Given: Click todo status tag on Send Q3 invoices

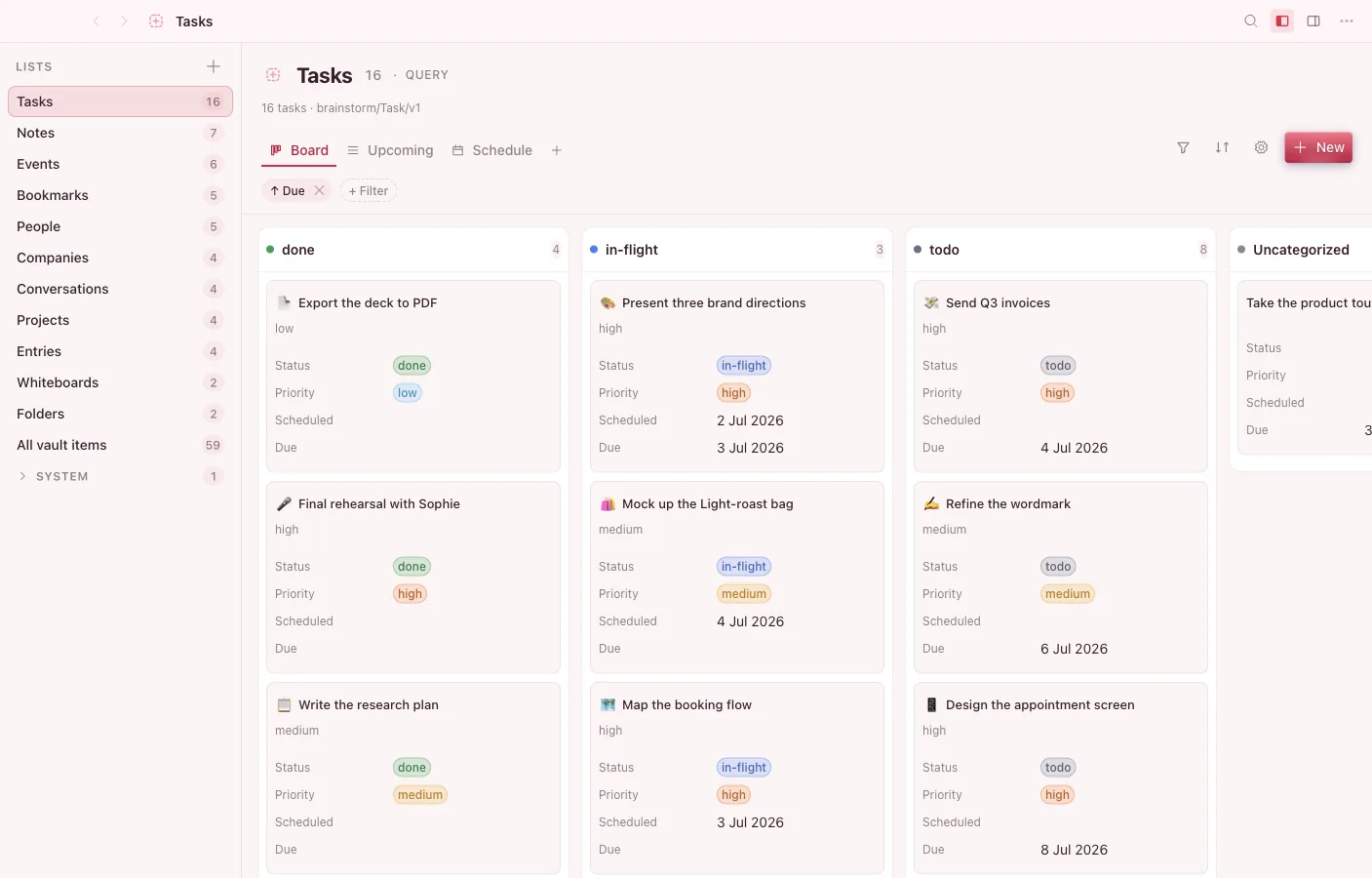Looking at the screenshot, I should (x=1058, y=366).
